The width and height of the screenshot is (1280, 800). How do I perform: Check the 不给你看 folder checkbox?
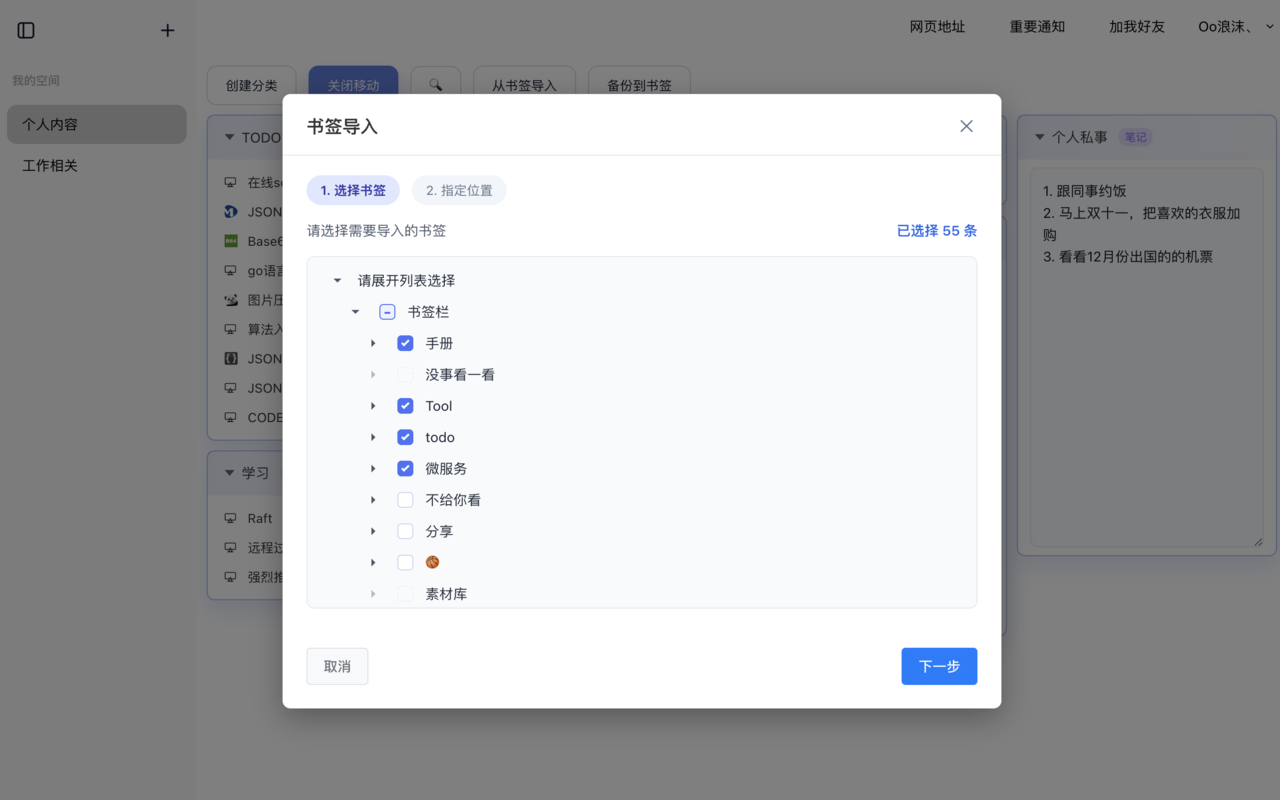point(405,500)
